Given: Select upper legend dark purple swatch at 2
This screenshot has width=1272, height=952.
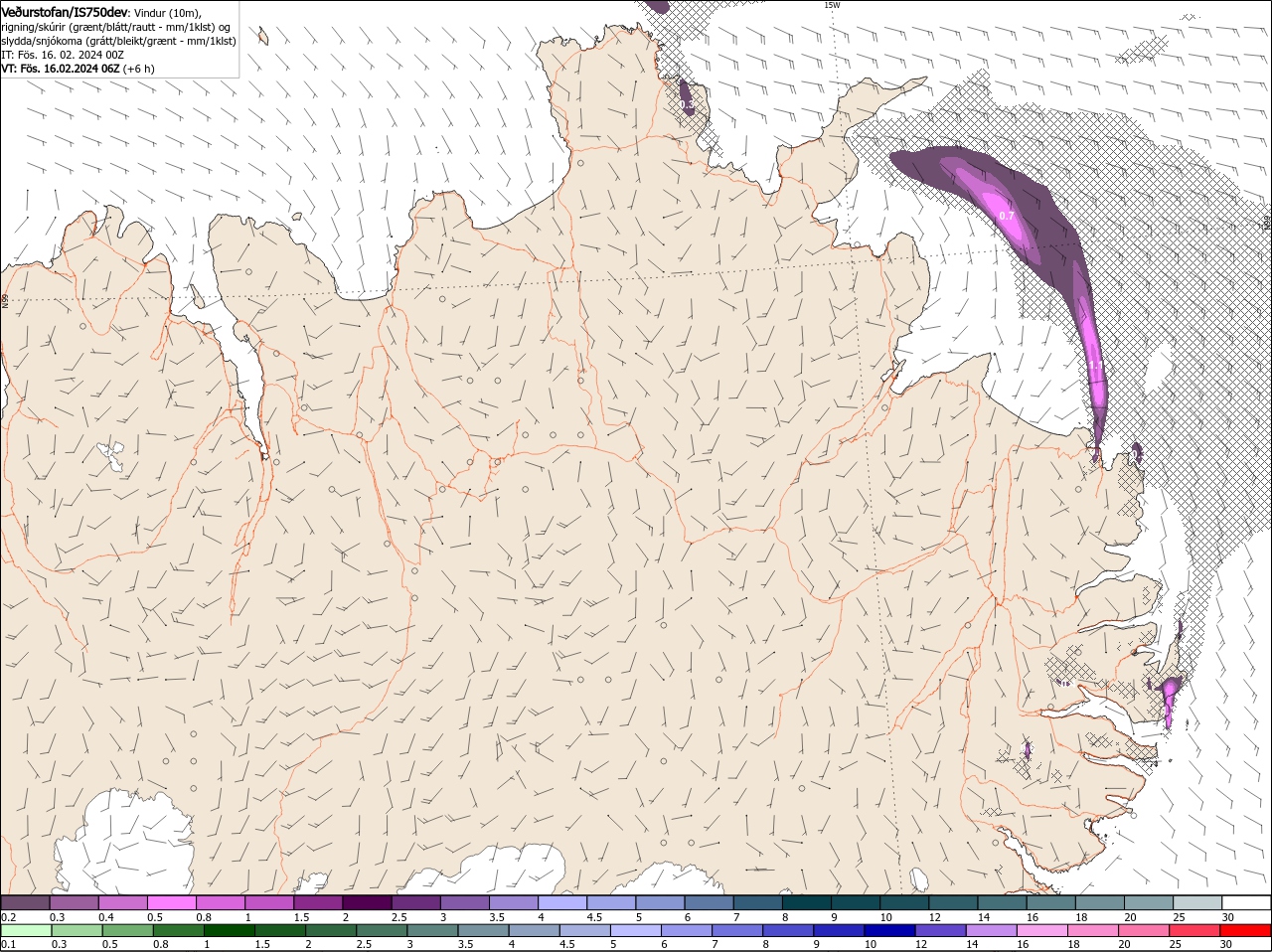Looking at the screenshot, I should pos(367,902).
